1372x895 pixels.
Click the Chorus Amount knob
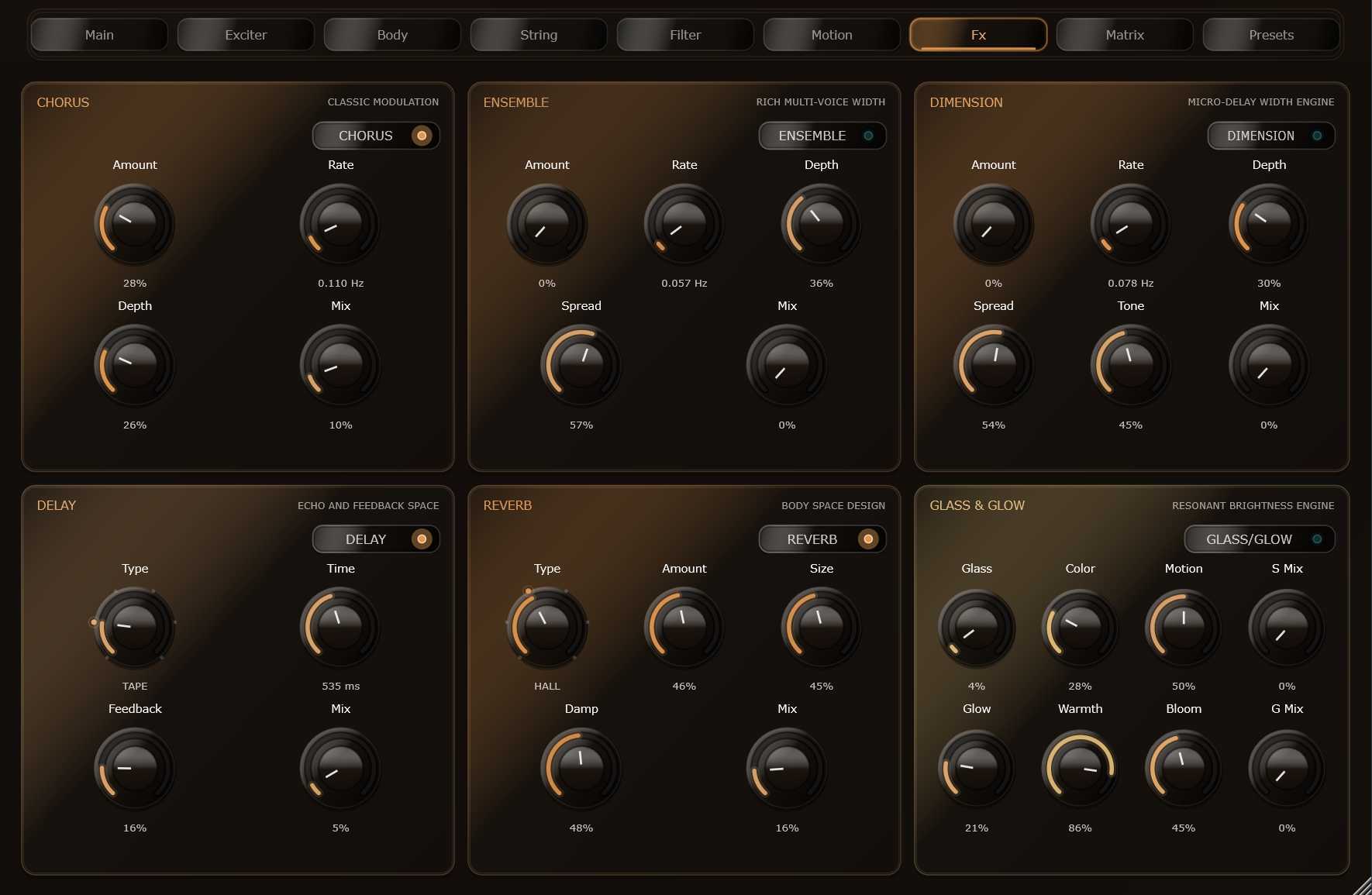(135, 224)
